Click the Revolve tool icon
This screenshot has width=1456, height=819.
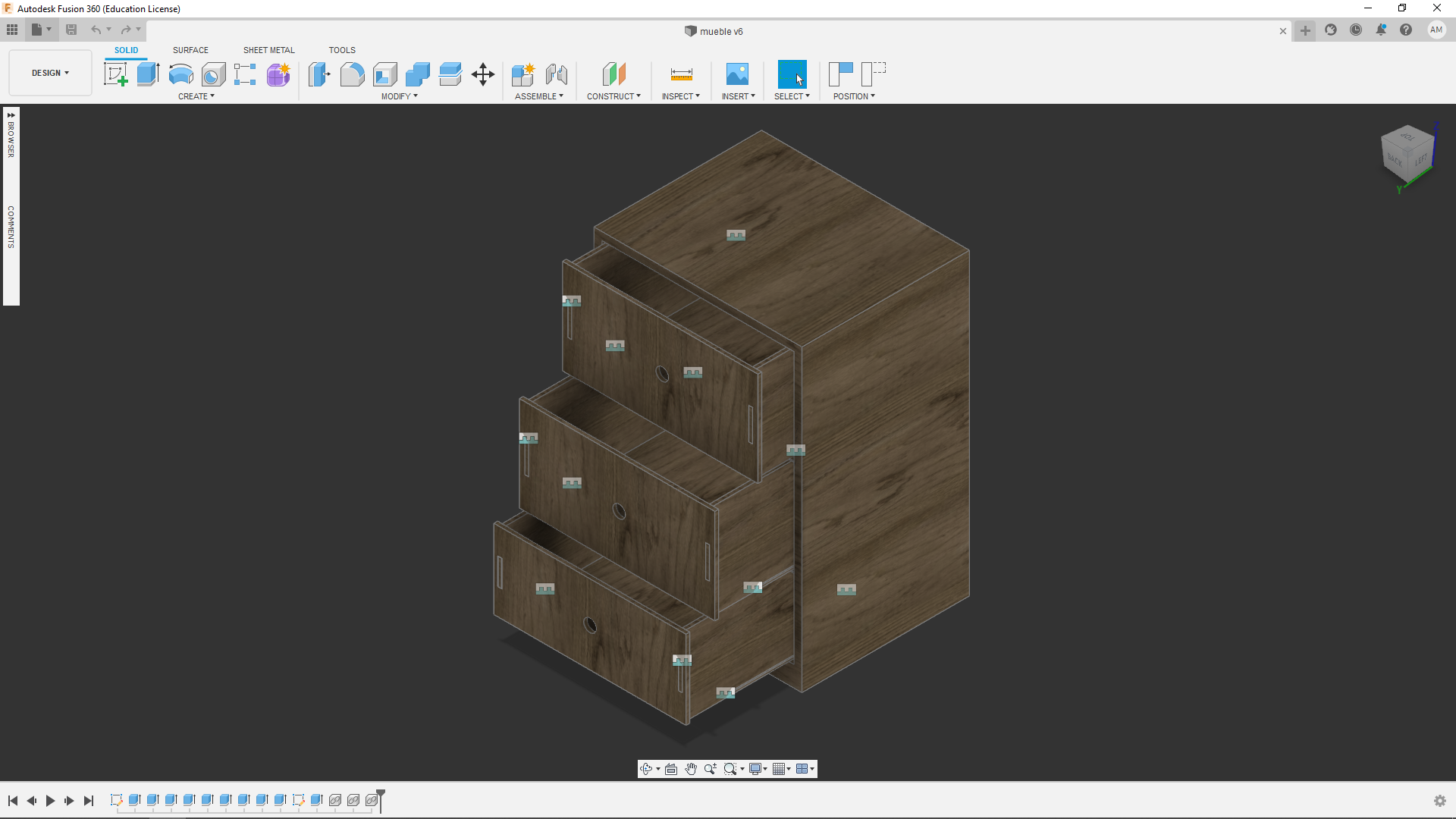point(180,74)
